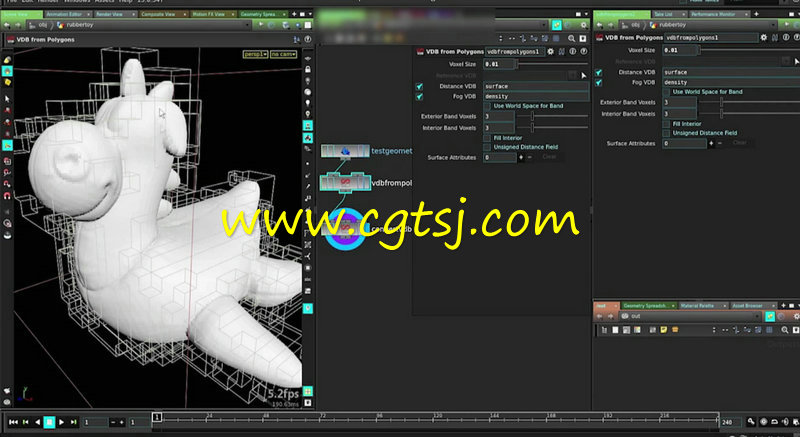
Task: Adjust Voxel Size slider in floating panel
Action: coord(552,64)
